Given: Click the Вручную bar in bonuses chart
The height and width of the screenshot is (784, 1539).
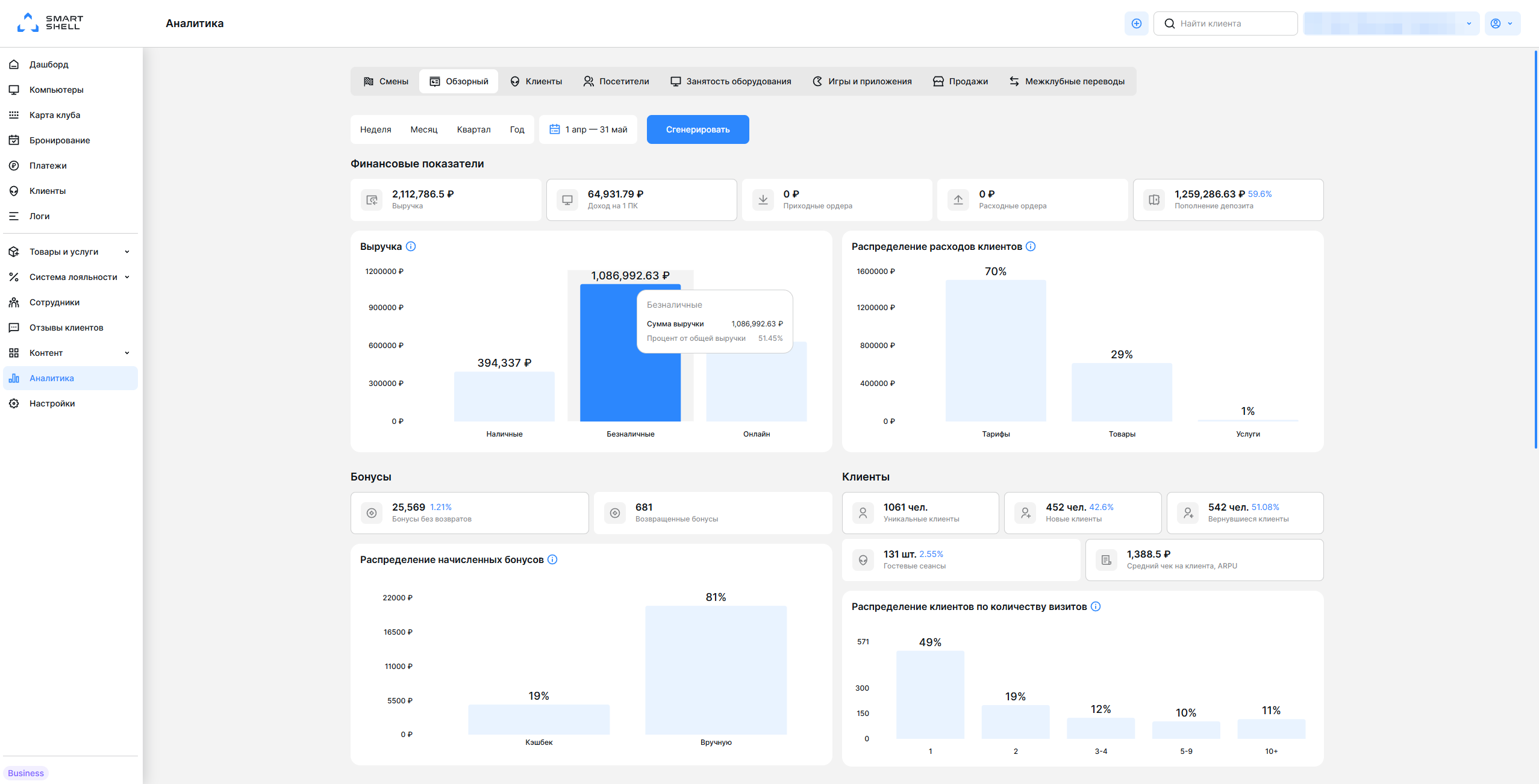Looking at the screenshot, I should click(x=716, y=670).
